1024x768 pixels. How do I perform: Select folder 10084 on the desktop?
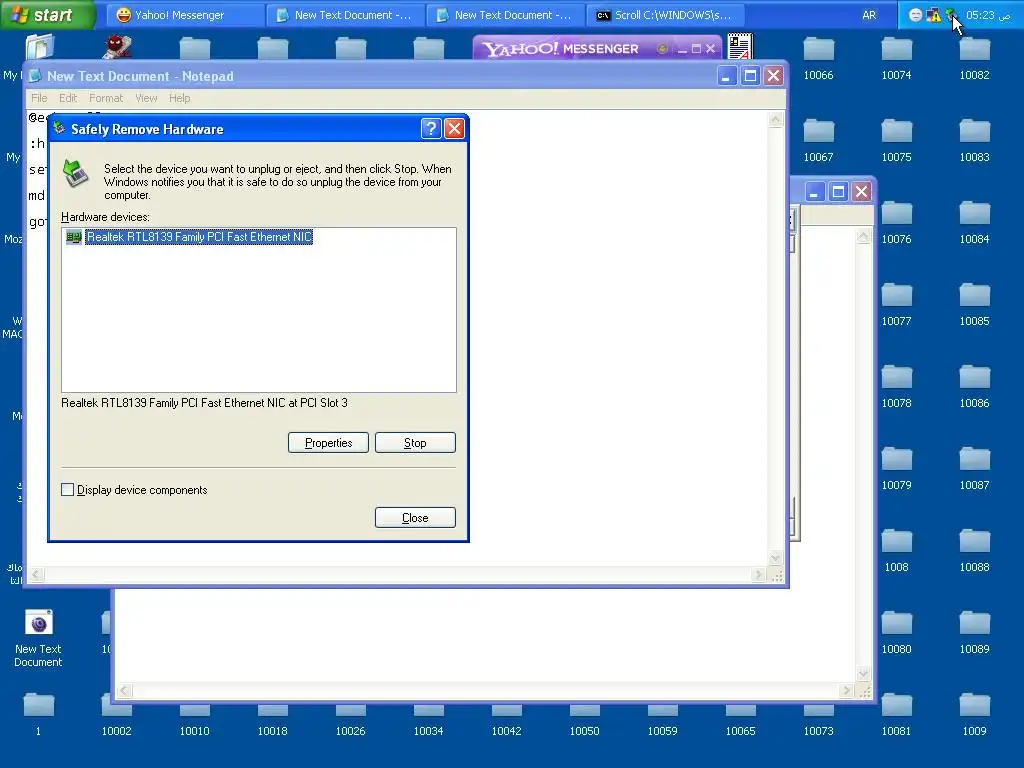[x=974, y=223]
